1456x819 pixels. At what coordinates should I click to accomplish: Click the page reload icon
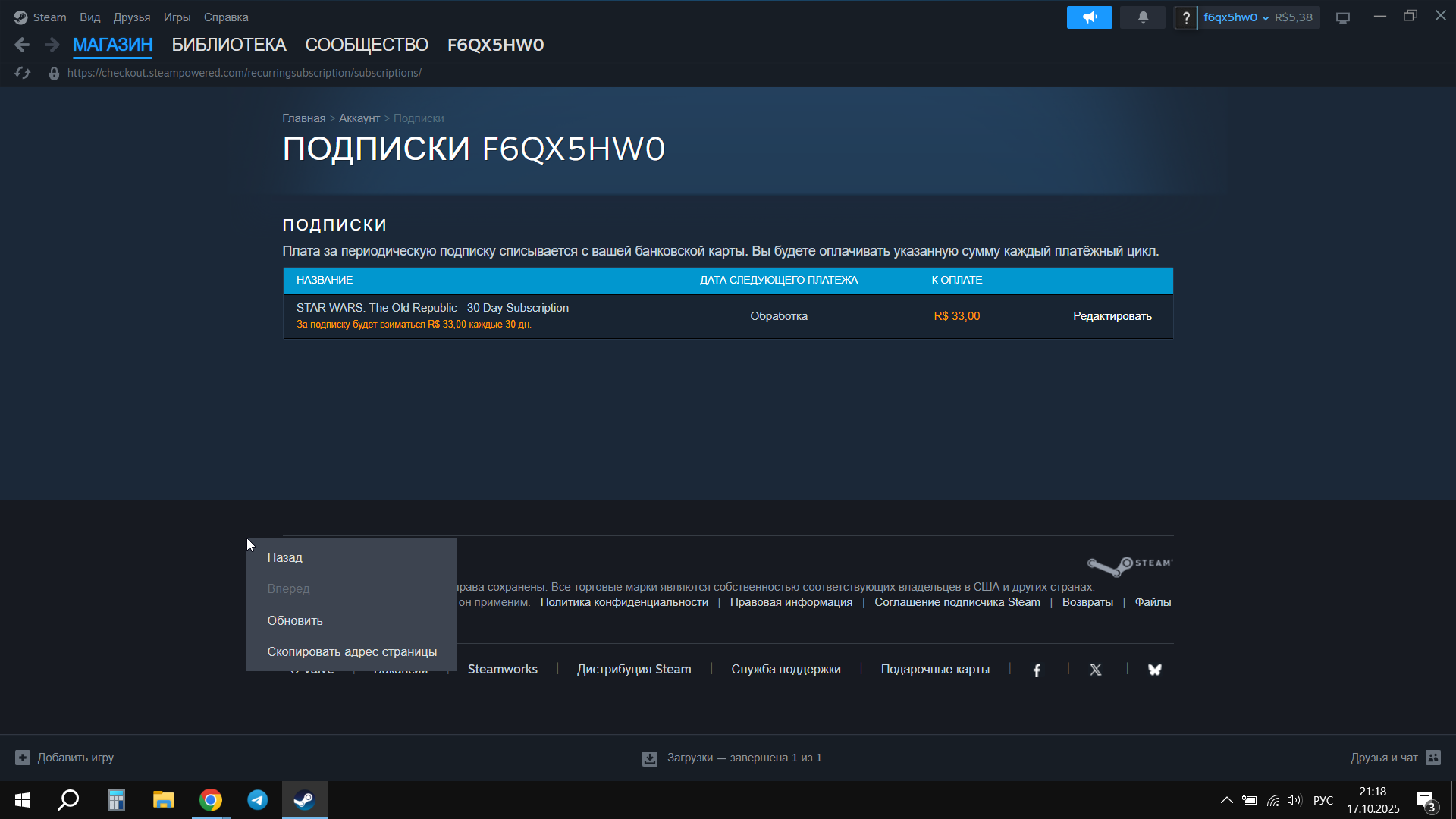(x=23, y=73)
